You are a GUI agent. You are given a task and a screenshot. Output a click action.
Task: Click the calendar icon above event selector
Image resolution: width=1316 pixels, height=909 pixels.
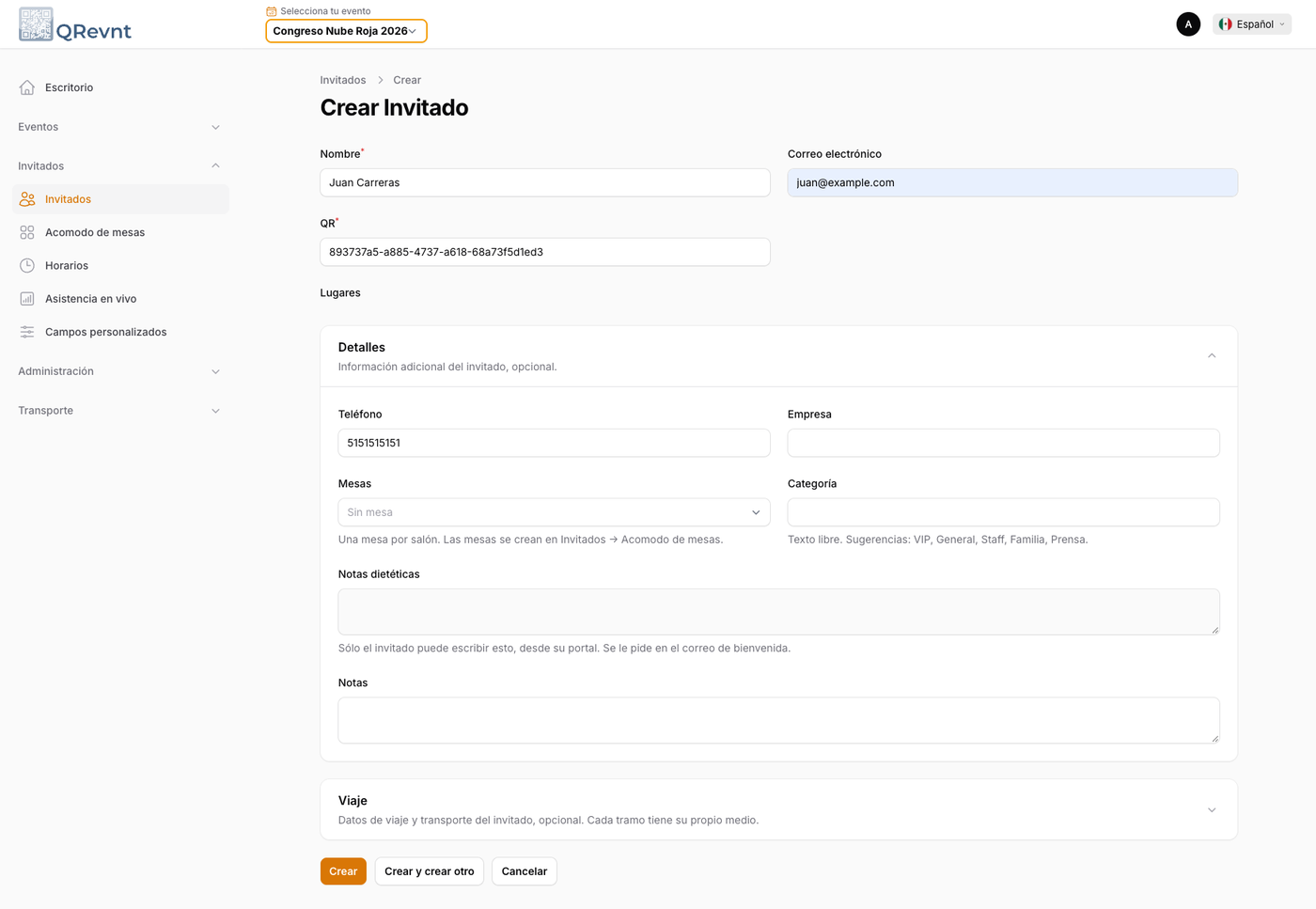tap(271, 11)
